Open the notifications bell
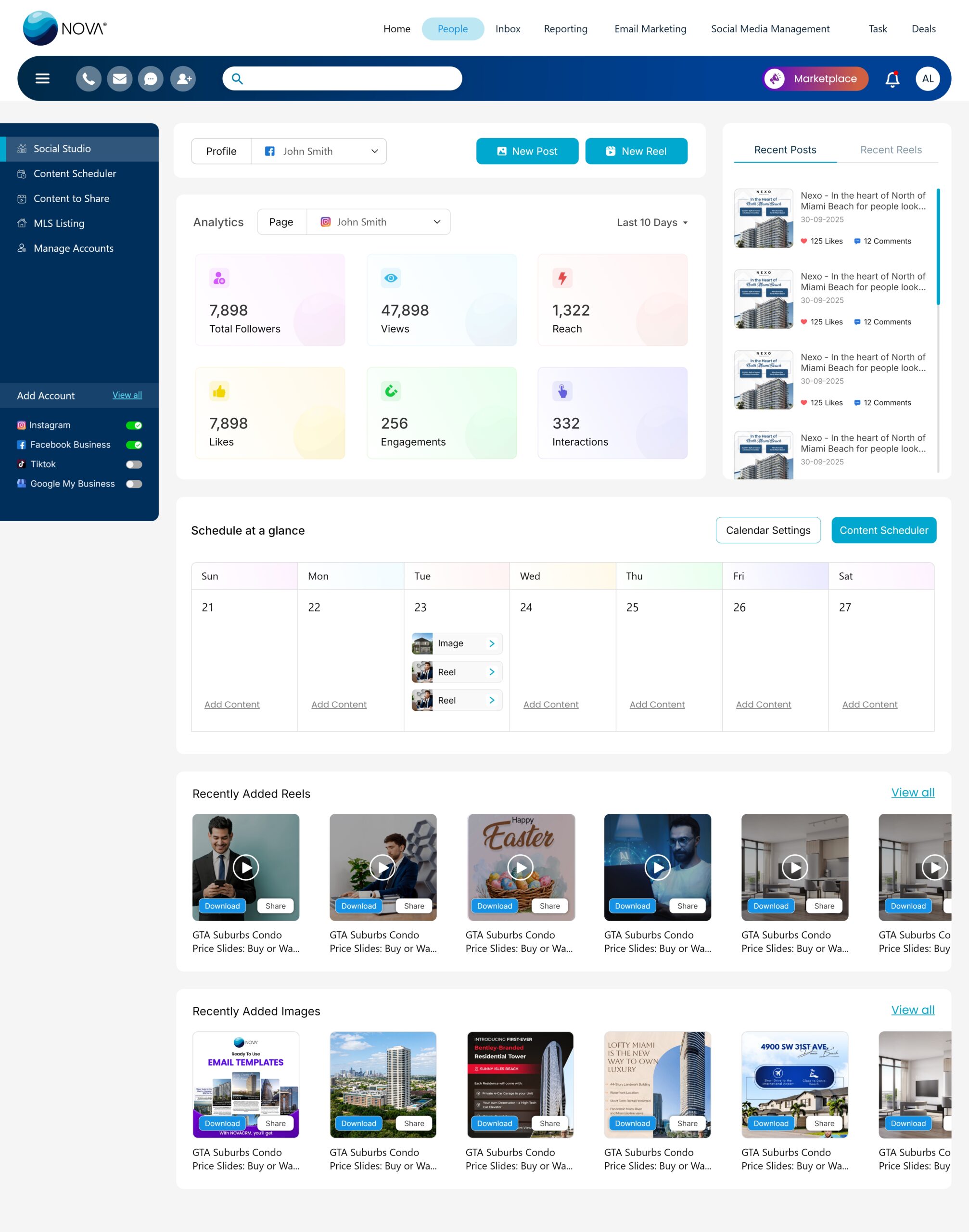This screenshot has width=969, height=1232. click(x=892, y=79)
